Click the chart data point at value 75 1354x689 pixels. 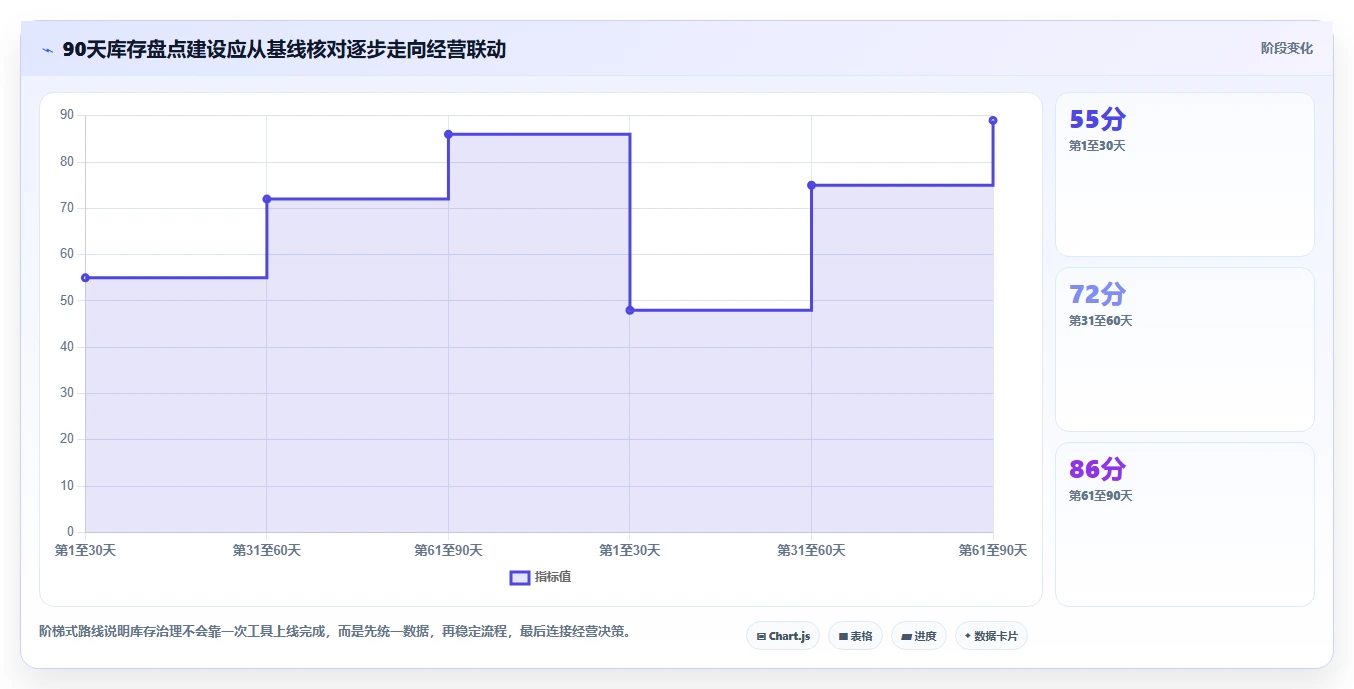tap(811, 185)
